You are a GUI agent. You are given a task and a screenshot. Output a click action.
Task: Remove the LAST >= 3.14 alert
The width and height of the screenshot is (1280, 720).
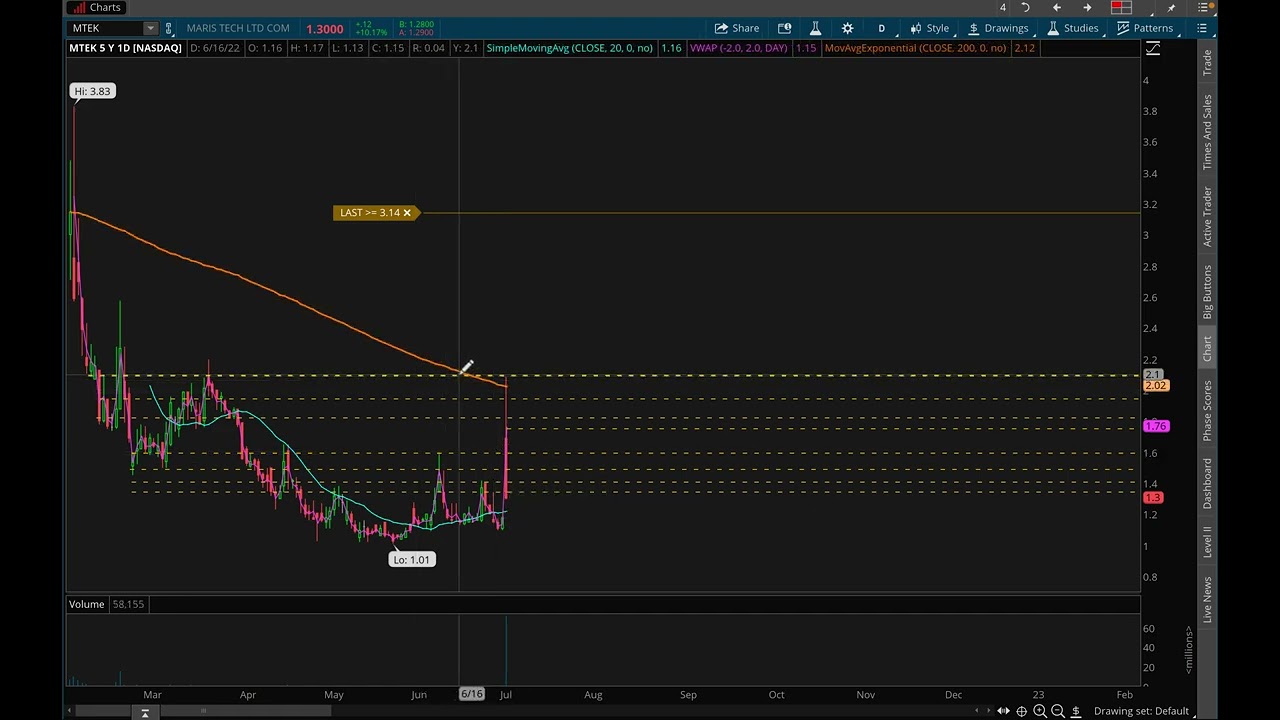coord(407,212)
